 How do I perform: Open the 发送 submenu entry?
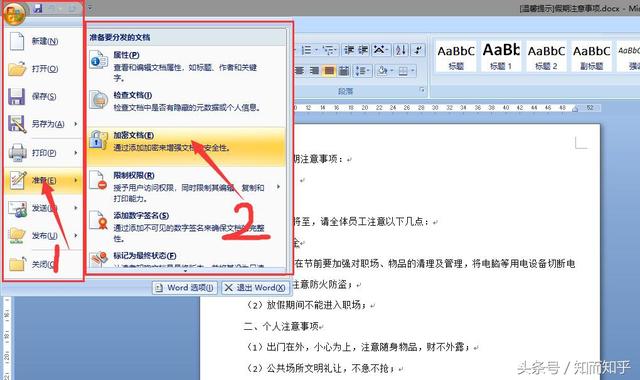pos(43,208)
